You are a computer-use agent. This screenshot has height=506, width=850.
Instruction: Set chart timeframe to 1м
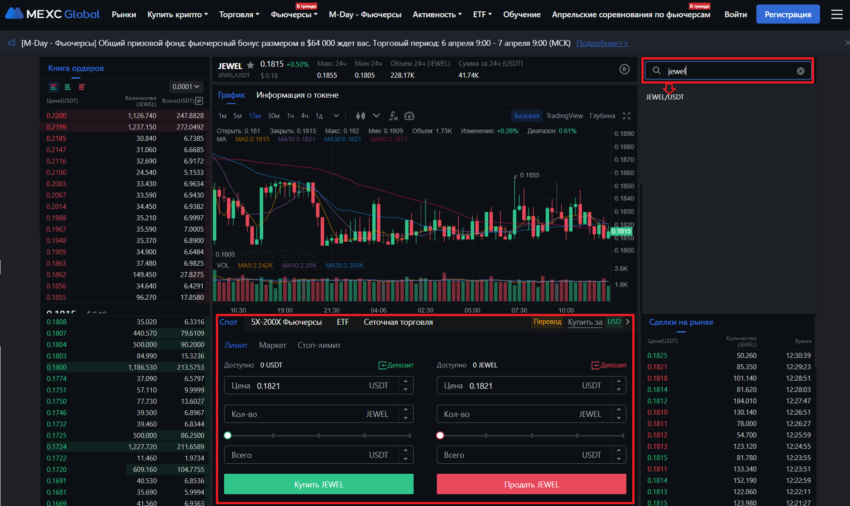pyautogui.click(x=222, y=116)
